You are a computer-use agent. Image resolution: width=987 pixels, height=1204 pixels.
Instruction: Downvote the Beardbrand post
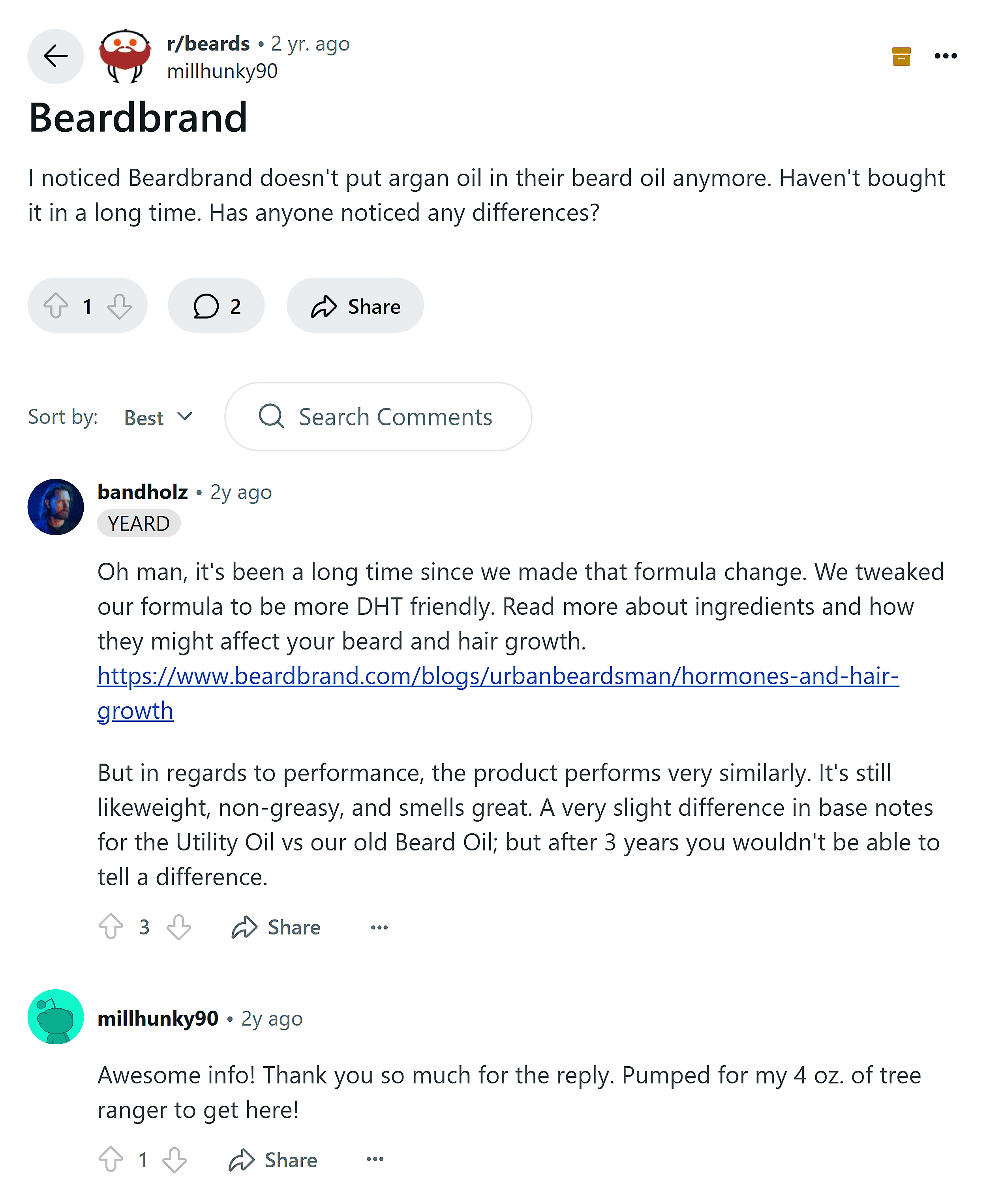pos(119,306)
